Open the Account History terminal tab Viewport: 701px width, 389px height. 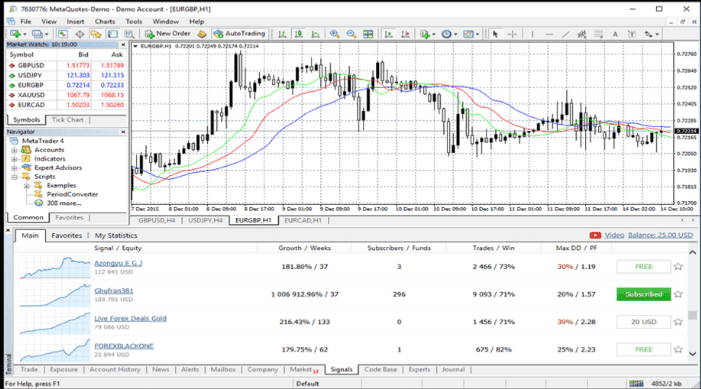(115, 370)
